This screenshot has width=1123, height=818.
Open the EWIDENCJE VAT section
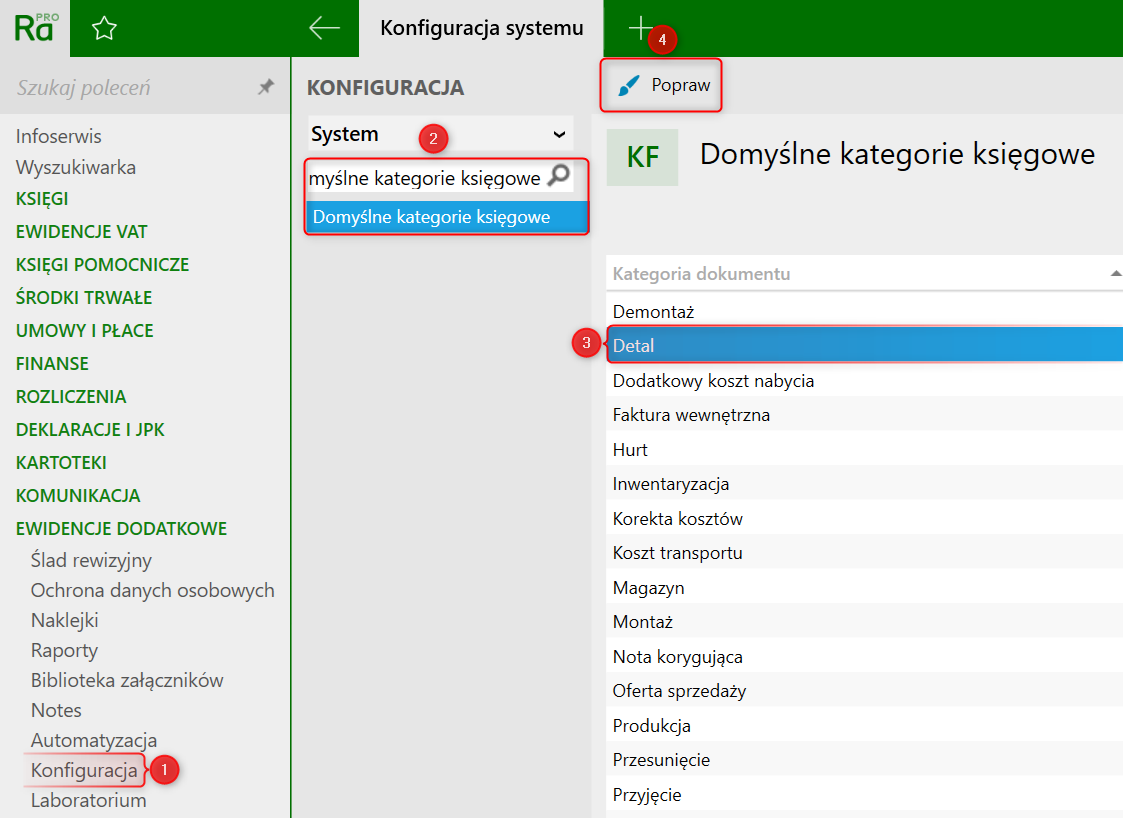[x=81, y=232]
